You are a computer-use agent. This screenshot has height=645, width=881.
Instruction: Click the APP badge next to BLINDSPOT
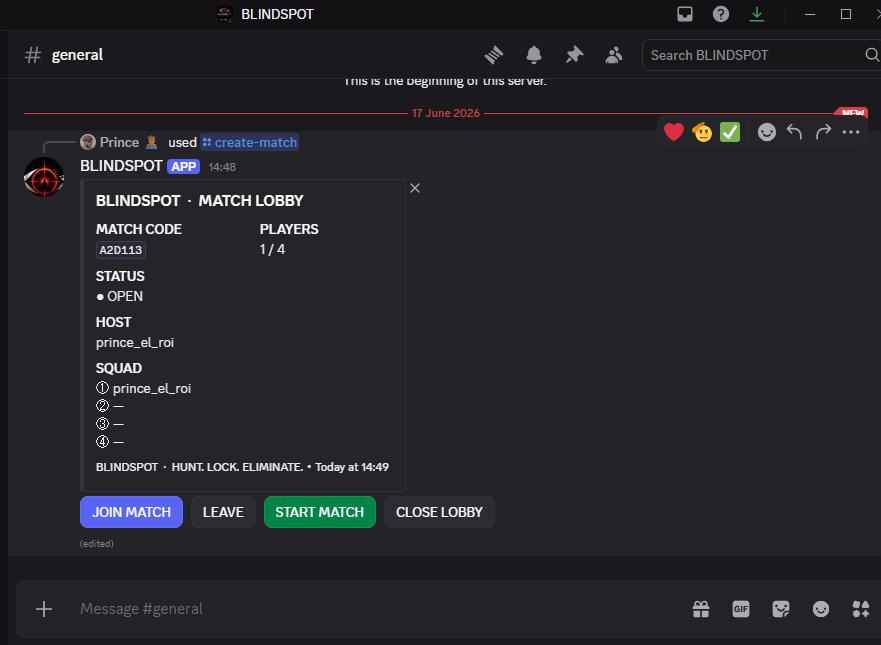[x=183, y=167]
